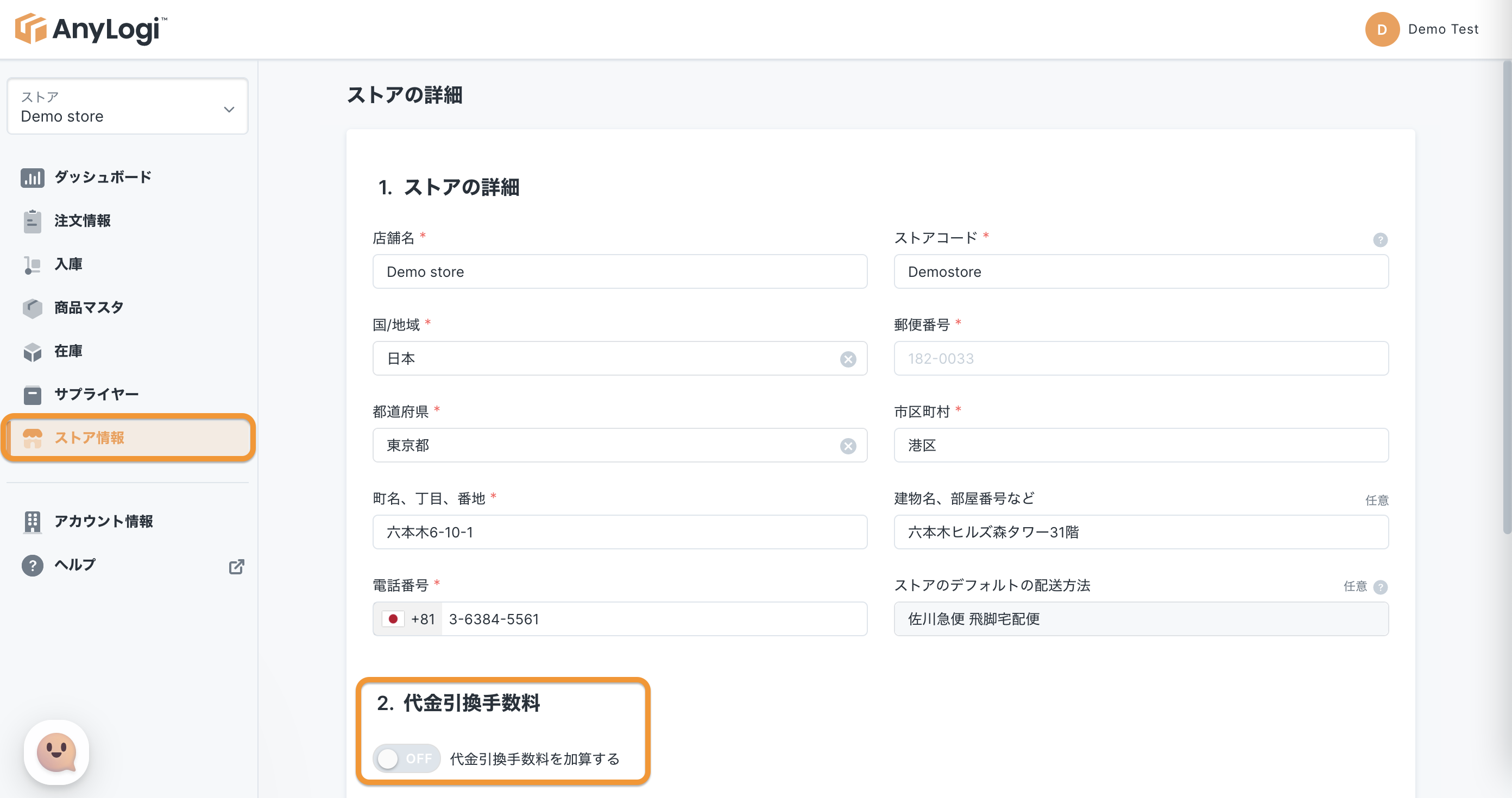
Task: Click the store info shop icon
Action: 32,438
